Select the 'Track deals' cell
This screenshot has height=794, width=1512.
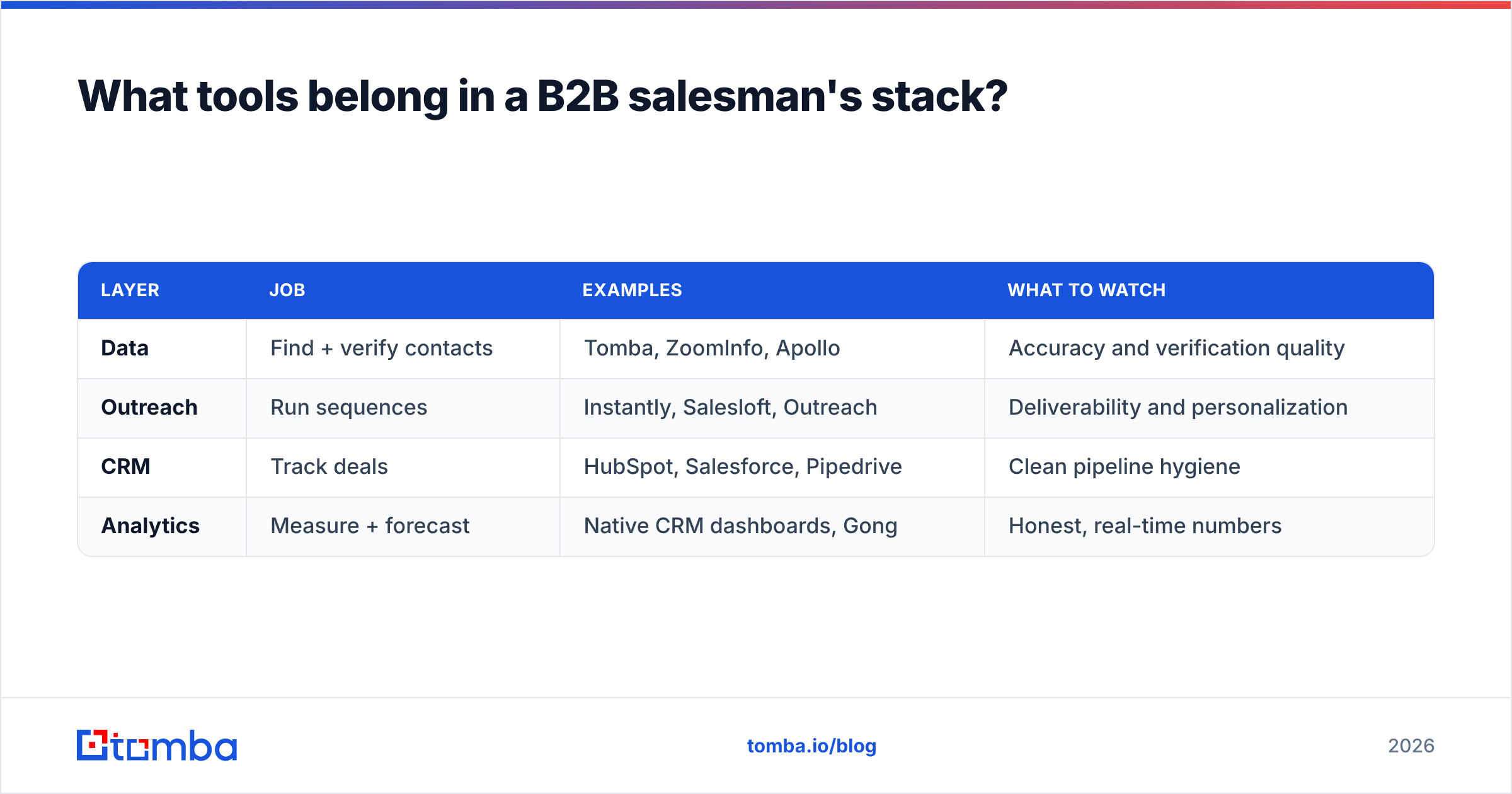tap(403, 467)
